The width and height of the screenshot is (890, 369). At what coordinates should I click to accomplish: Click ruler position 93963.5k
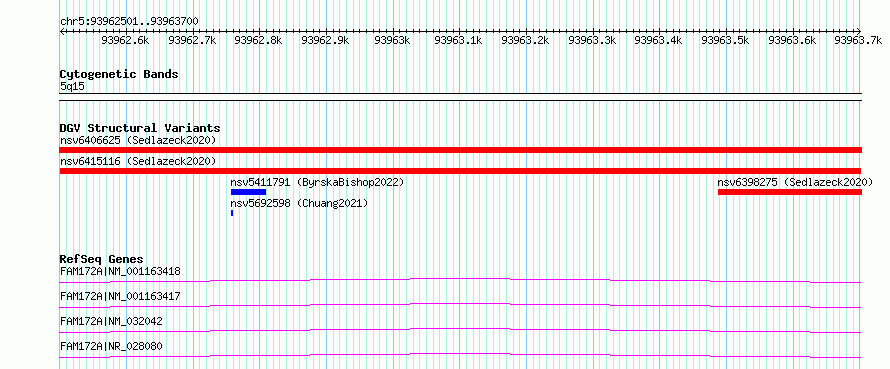(725, 40)
